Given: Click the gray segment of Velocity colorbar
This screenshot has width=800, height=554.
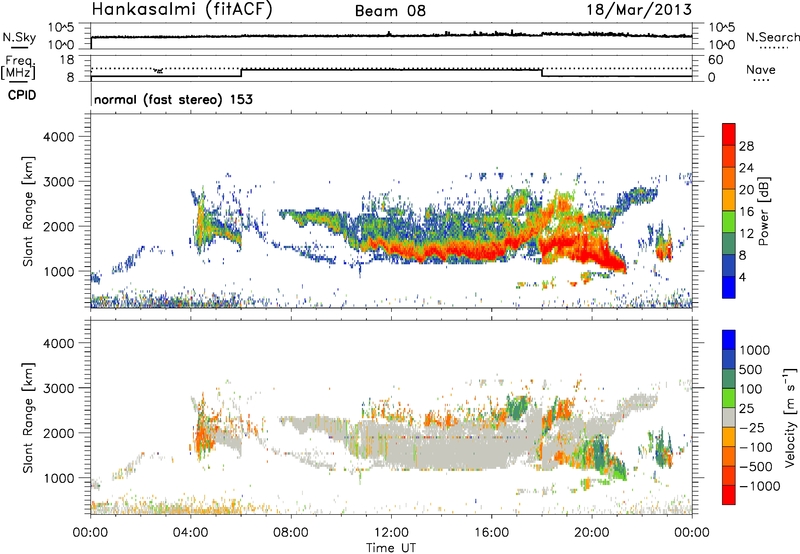Looking at the screenshot, I should click(x=729, y=418).
